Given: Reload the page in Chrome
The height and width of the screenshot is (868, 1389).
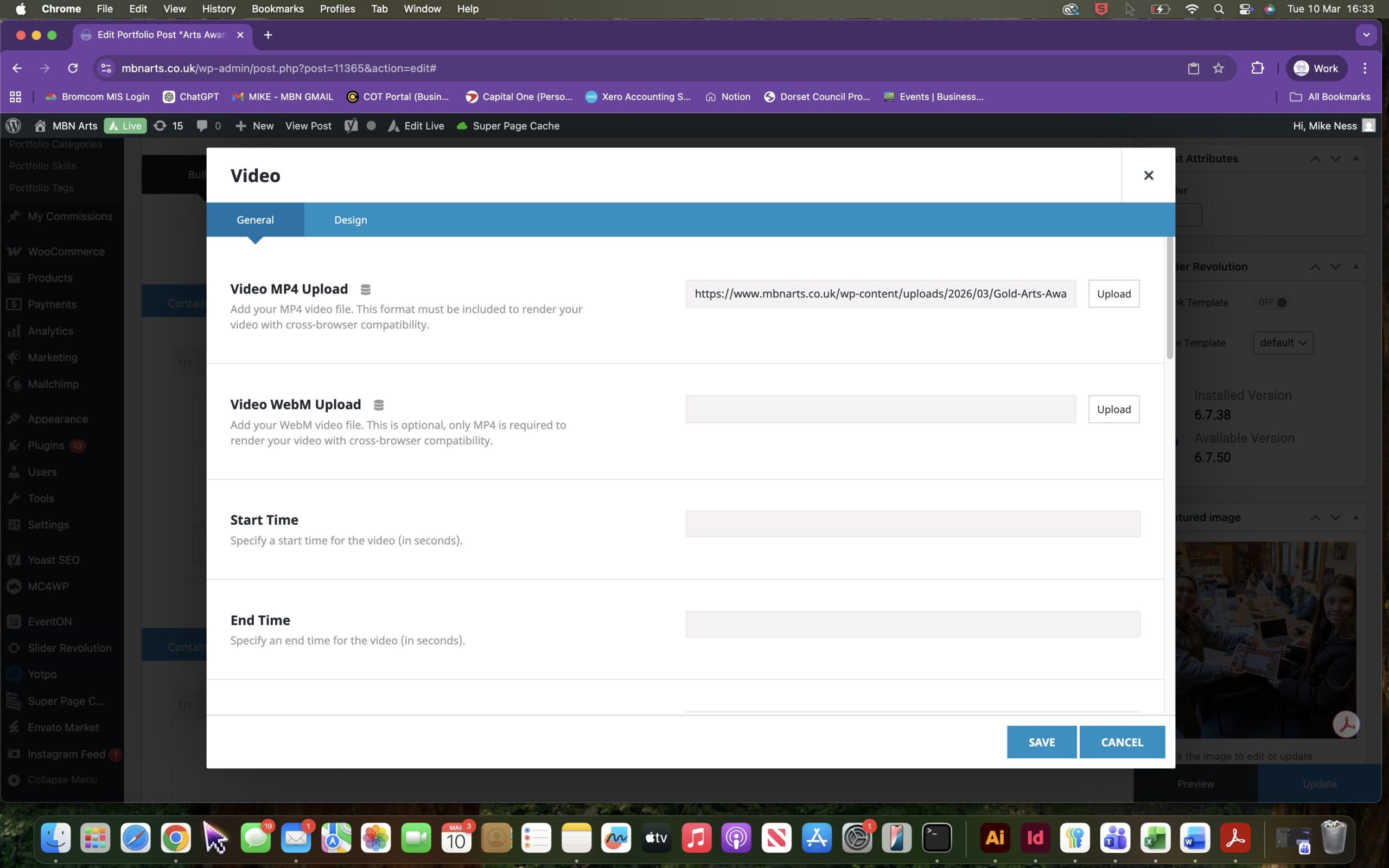Looking at the screenshot, I should [73, 68].
